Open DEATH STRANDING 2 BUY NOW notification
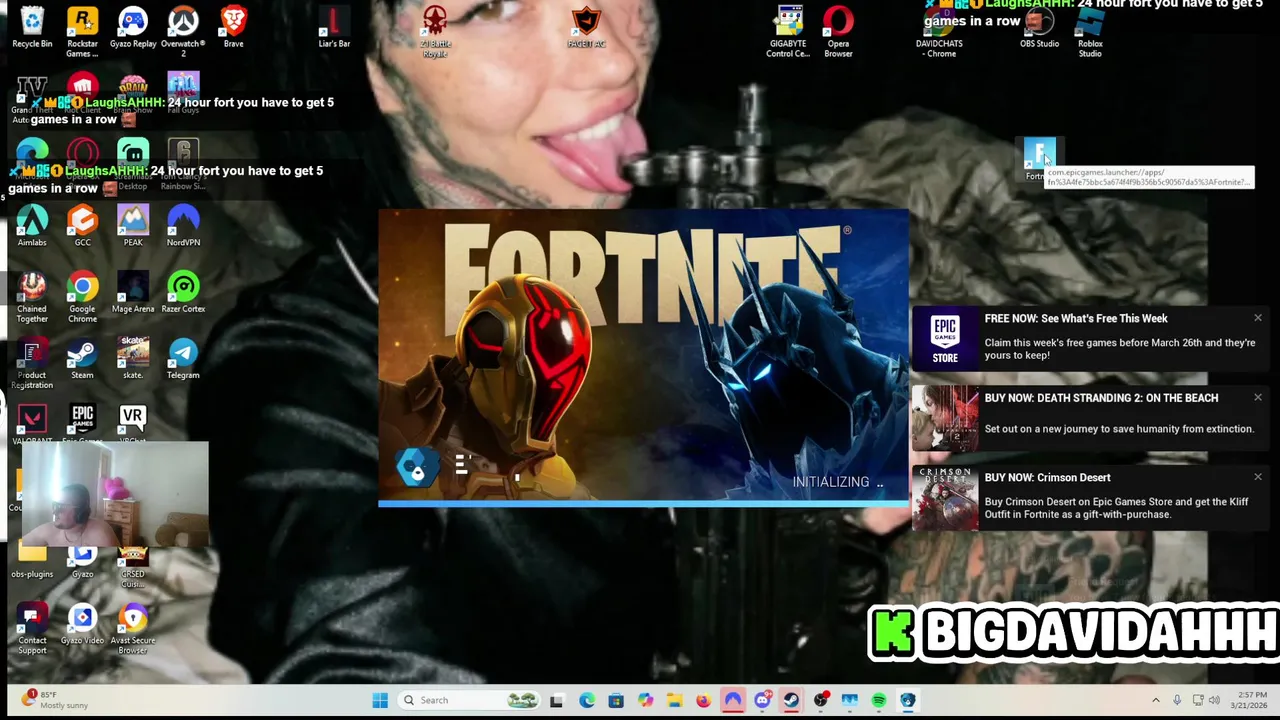1280x720 pixels. (1090, 418)
